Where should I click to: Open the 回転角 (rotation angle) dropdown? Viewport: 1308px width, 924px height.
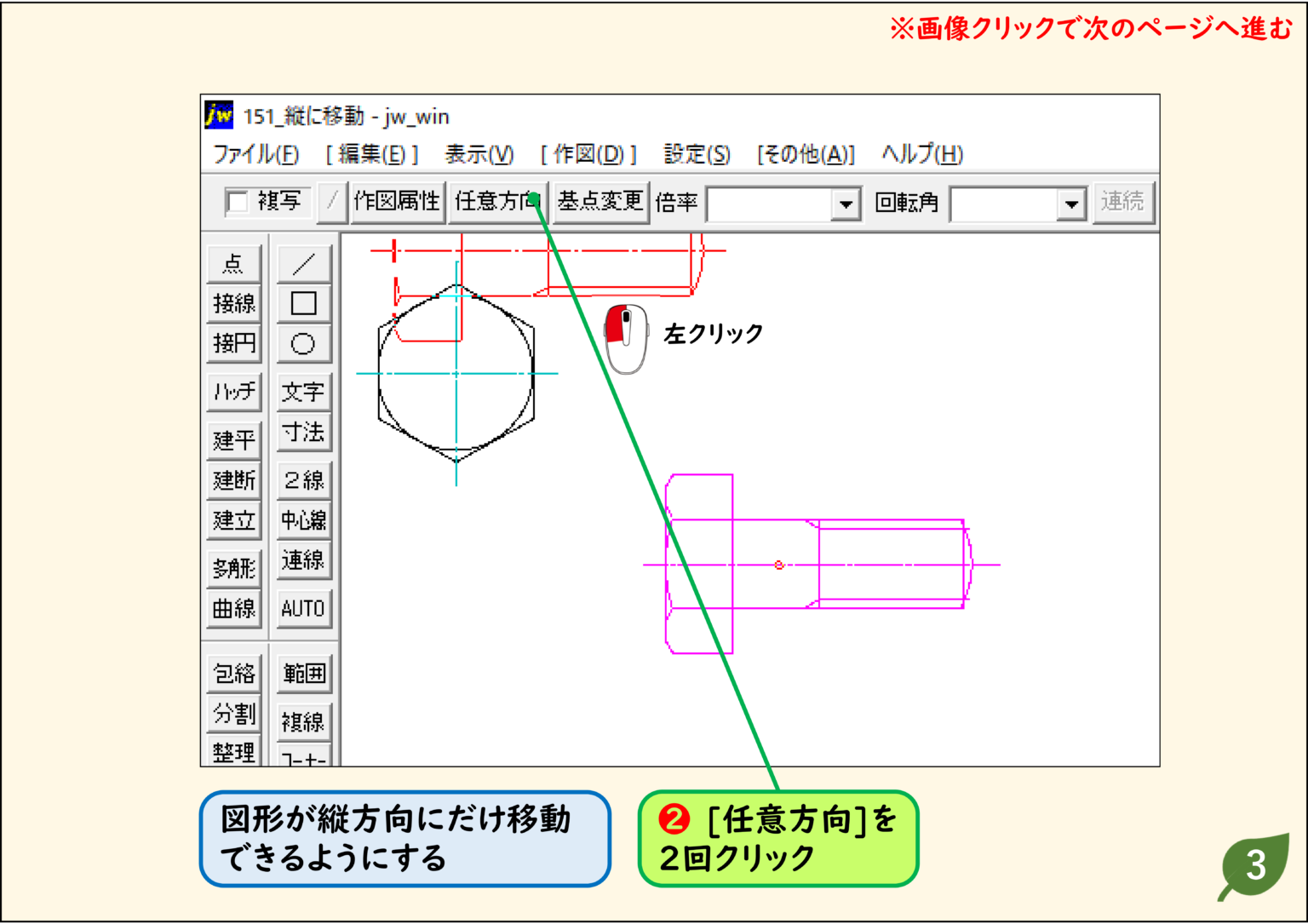point(1071,204)
